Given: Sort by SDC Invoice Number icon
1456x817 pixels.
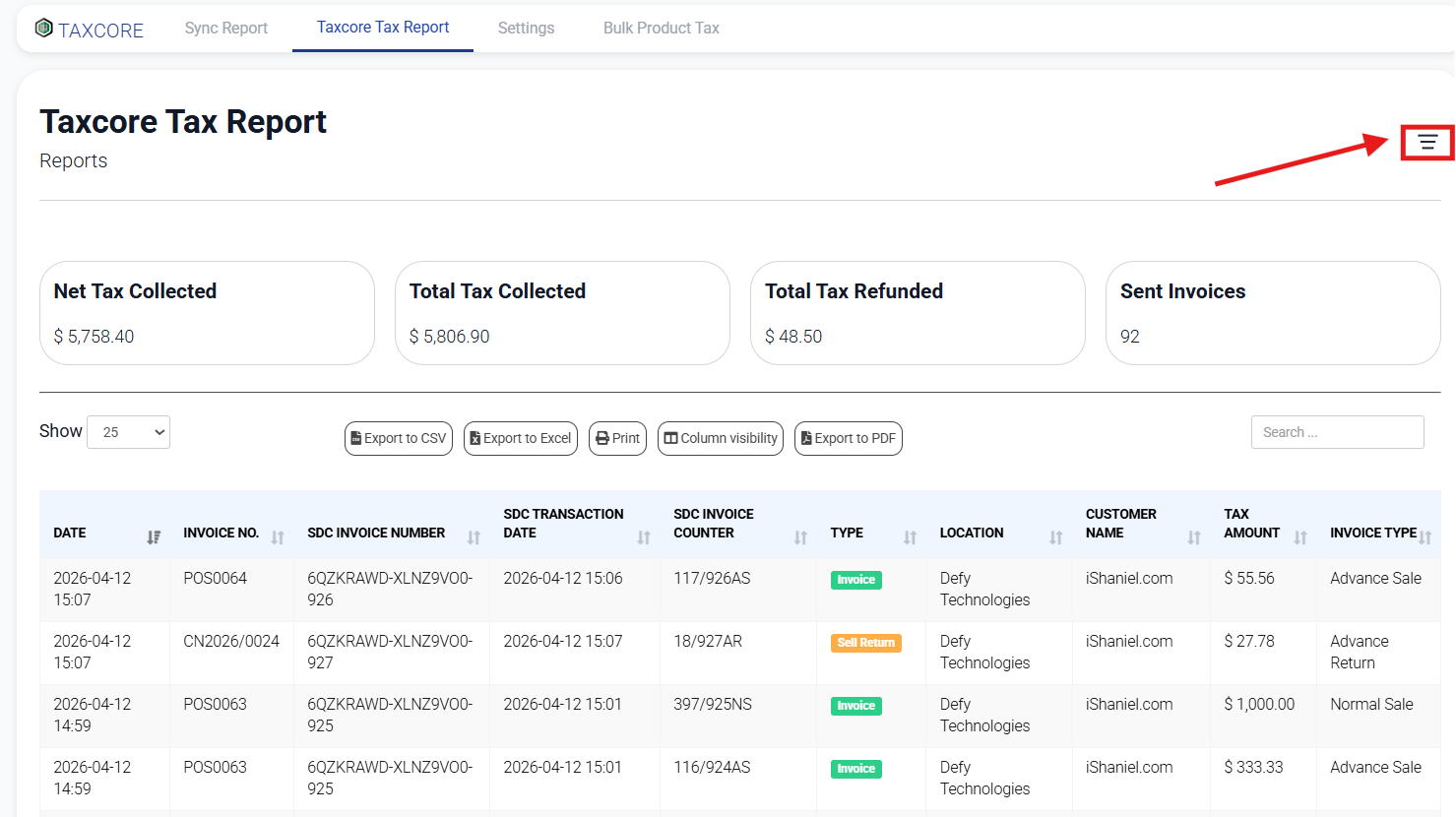Looking at the screenshot, I should click(x=474, y=537).
